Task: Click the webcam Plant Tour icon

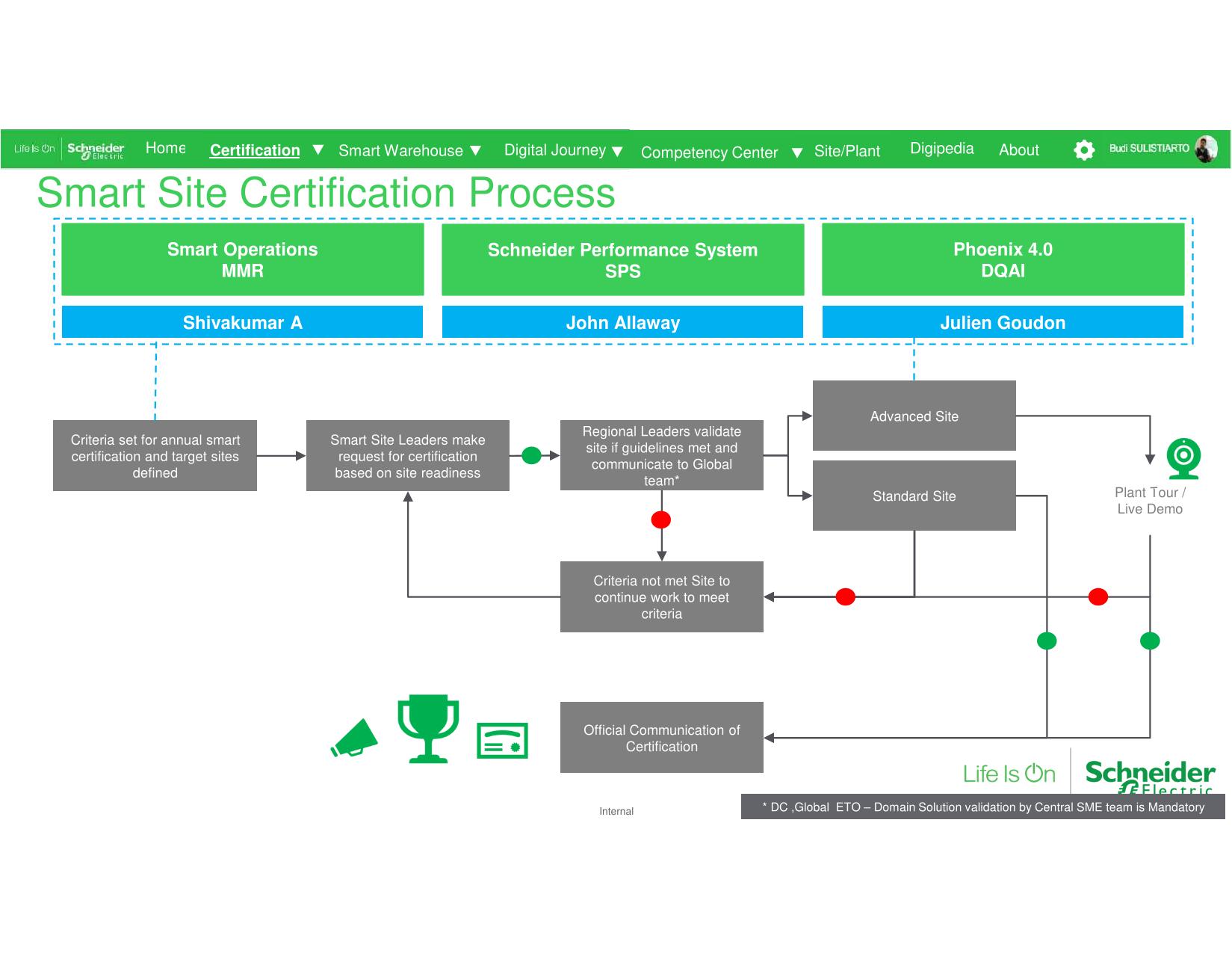Action: coord(1183,459)
